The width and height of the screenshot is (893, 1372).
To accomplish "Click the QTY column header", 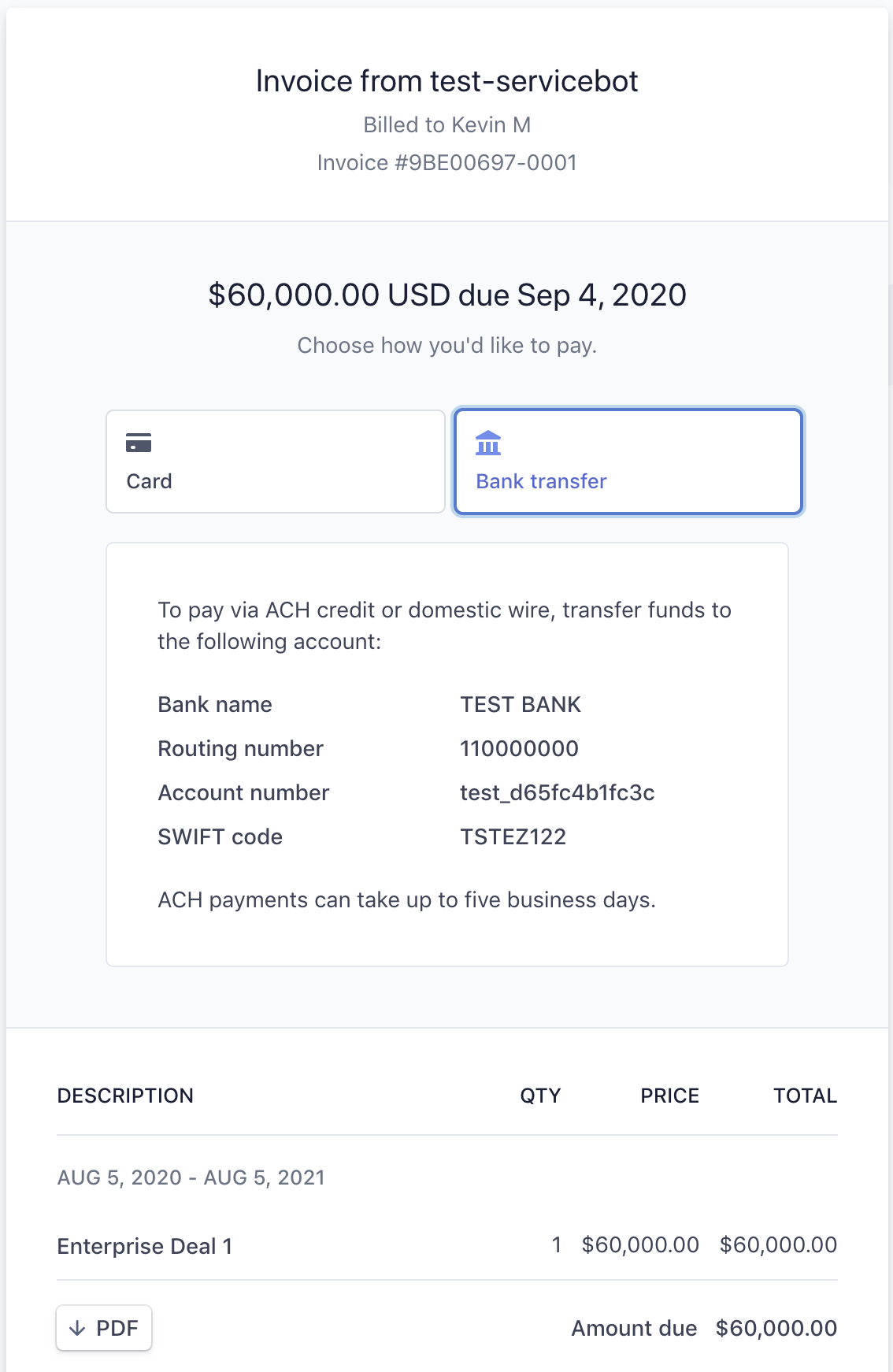I will point(540,1096).
